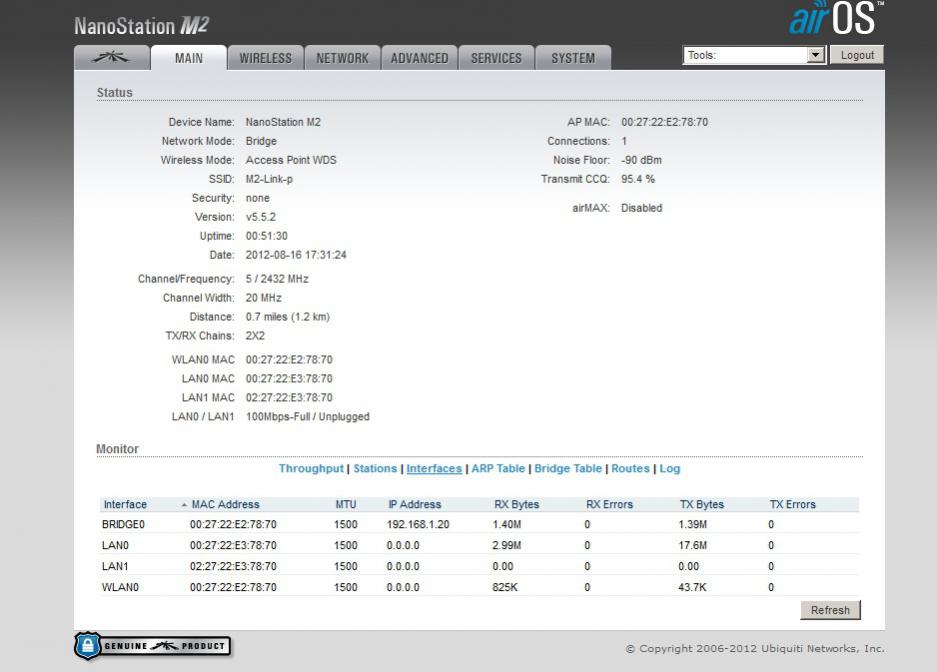The width and height of the screenshot is (937, 672).
Task: View the Stations list
Action: (375, 468)
